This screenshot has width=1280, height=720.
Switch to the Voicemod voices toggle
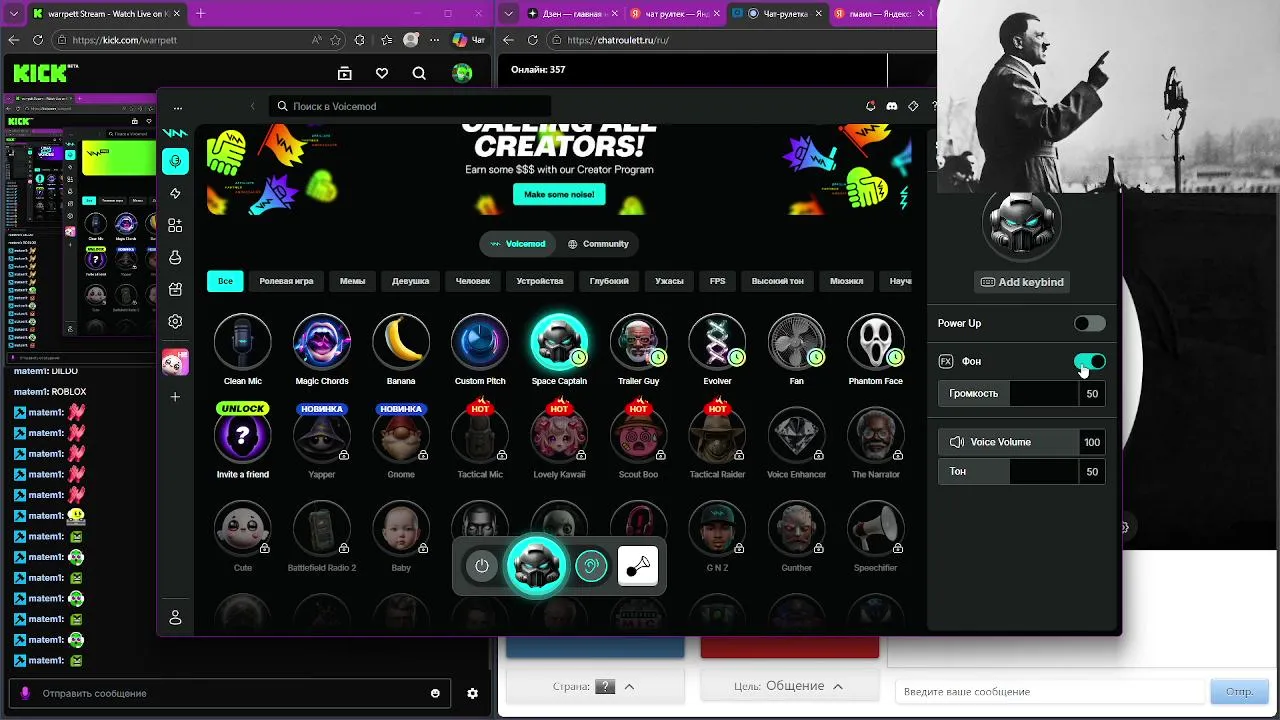click(x=518, y=244)
